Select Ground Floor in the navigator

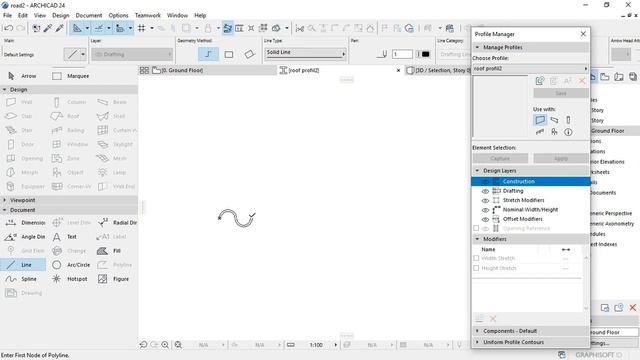(x=608, y=131)
